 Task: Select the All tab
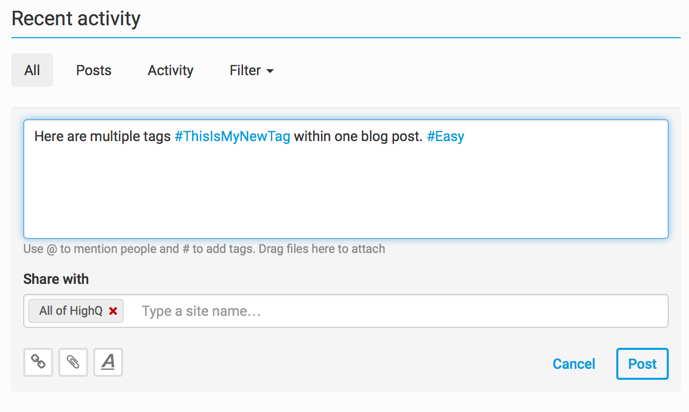pyautogui.click(x=32, y=70)
